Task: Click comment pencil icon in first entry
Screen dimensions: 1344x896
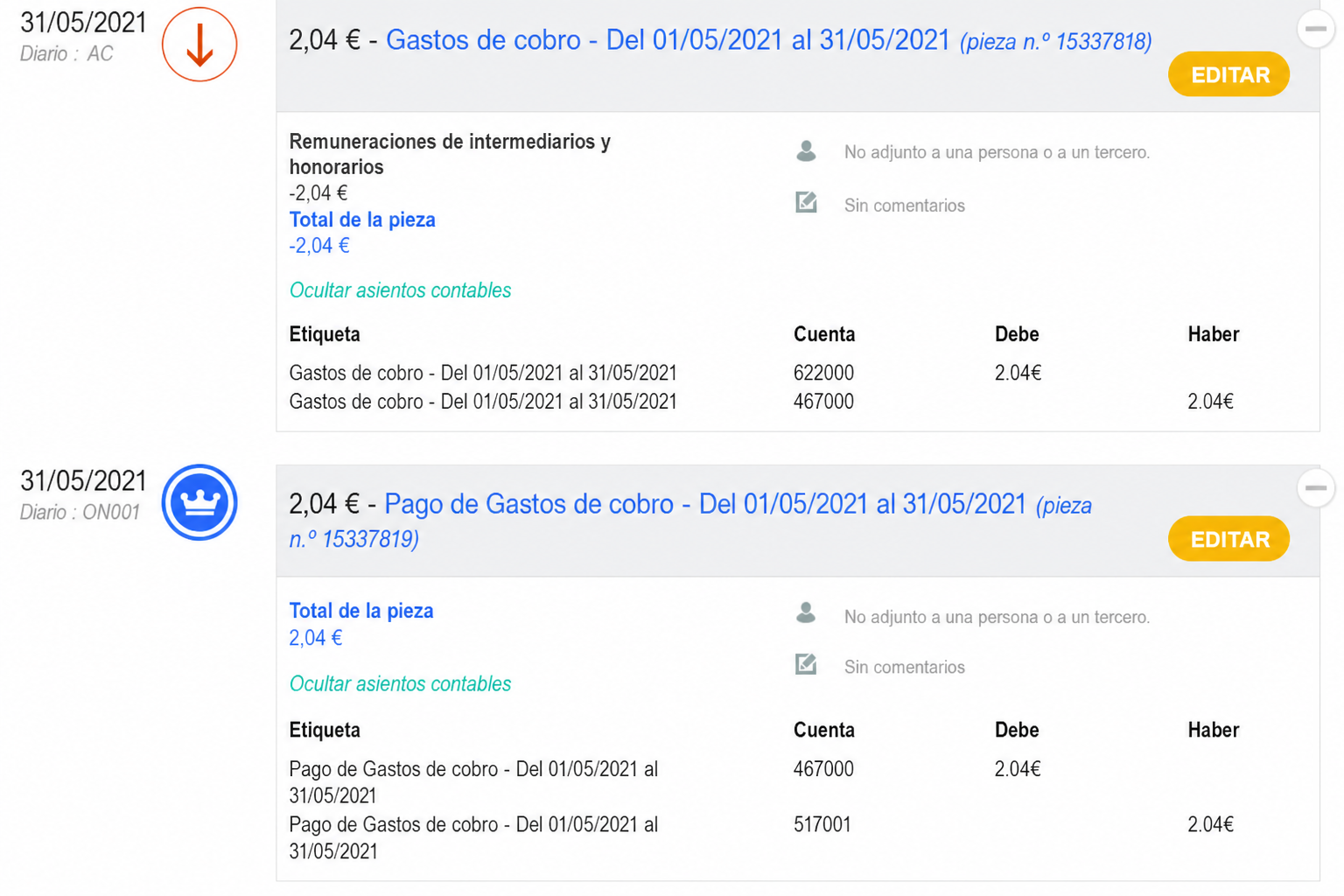Action: pyautogui.click(x=806, y=203)
